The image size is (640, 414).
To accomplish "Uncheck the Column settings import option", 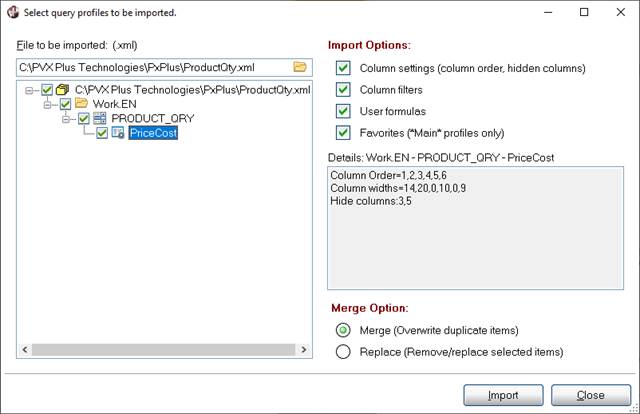I will [343, 68].
